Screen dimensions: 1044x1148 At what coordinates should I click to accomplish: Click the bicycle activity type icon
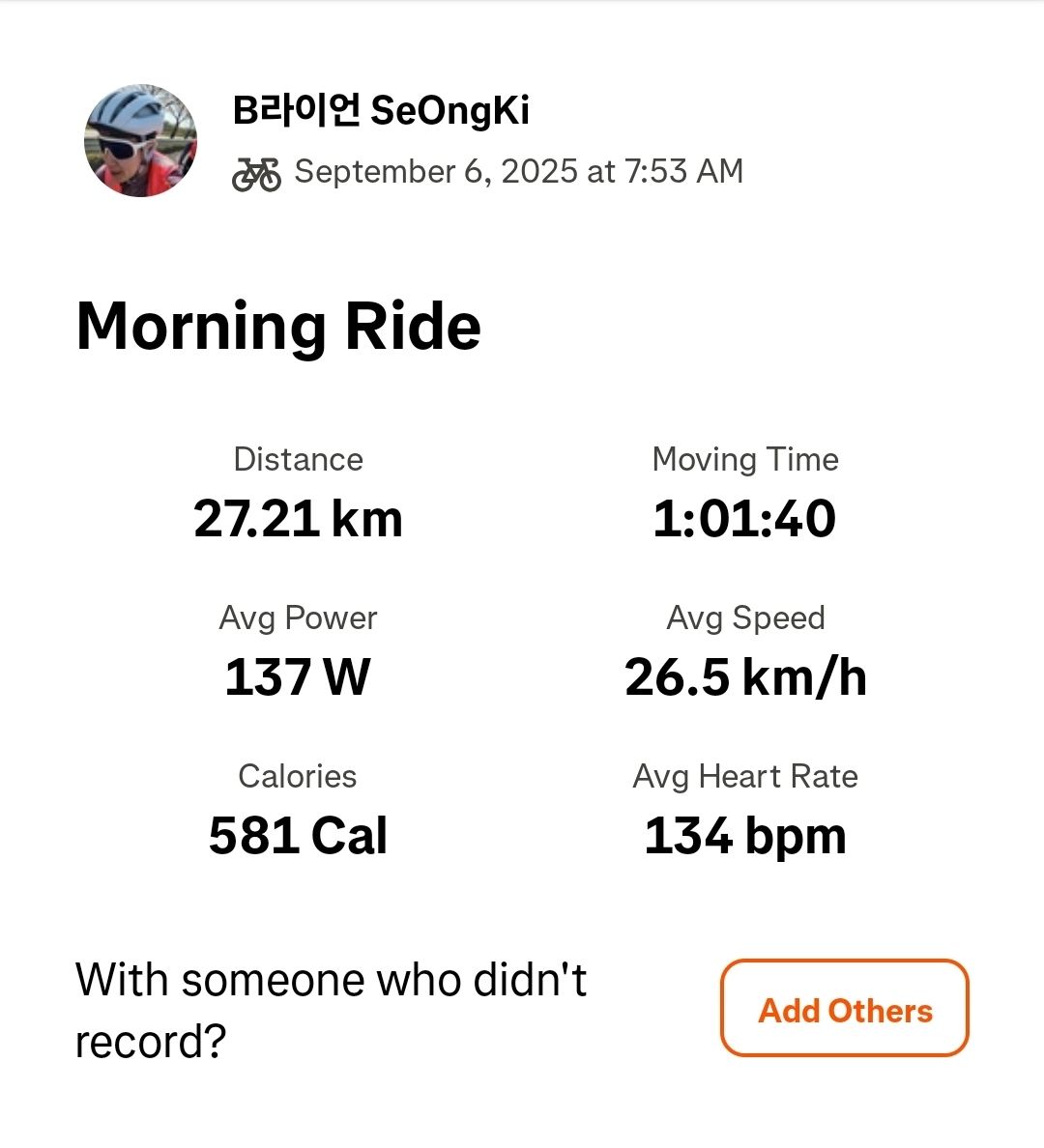click(x=256, y=174)
